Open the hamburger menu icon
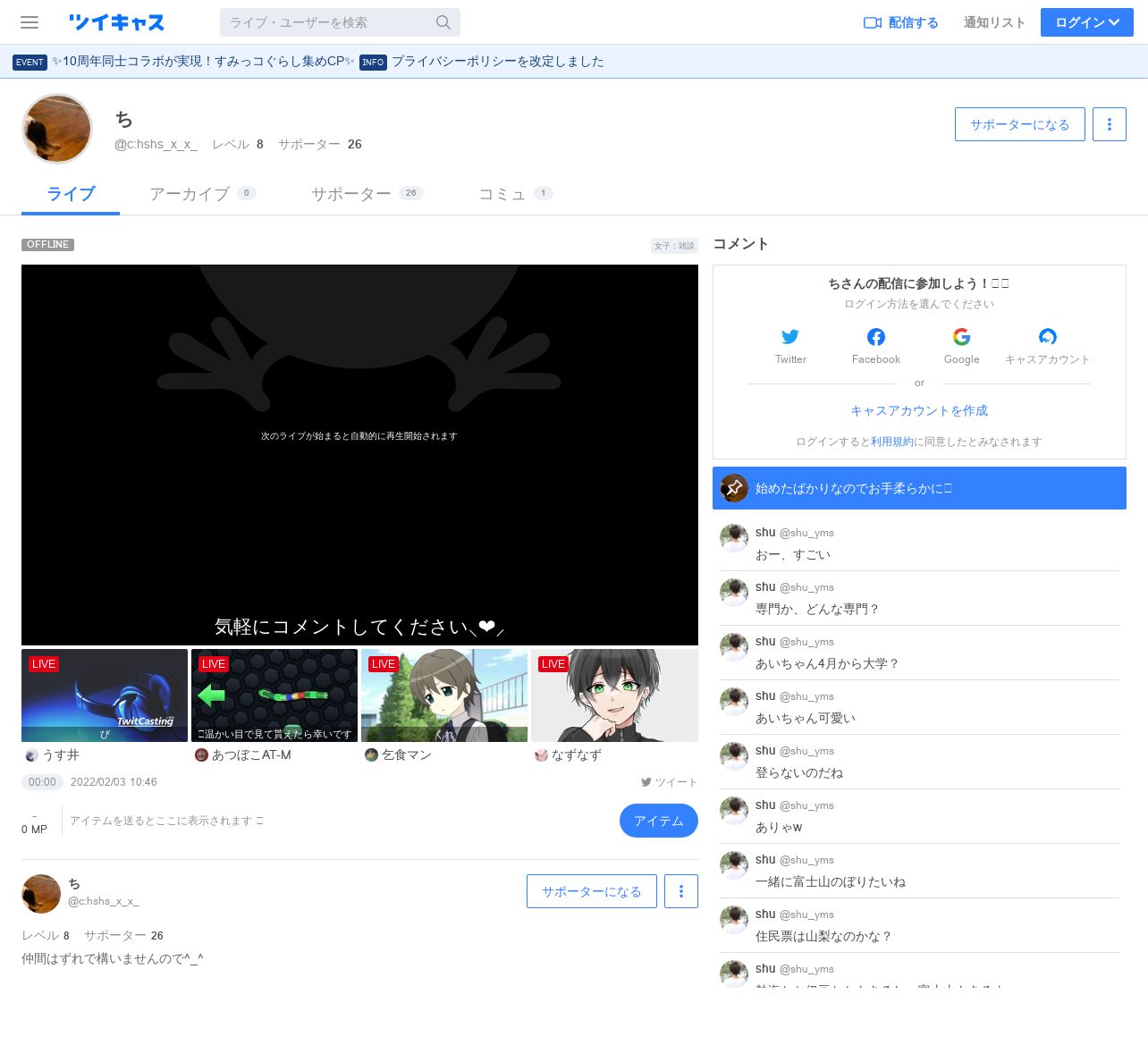Viewport: 1148px width, 1045px height. pyautogui.click(x=30, y=22)
